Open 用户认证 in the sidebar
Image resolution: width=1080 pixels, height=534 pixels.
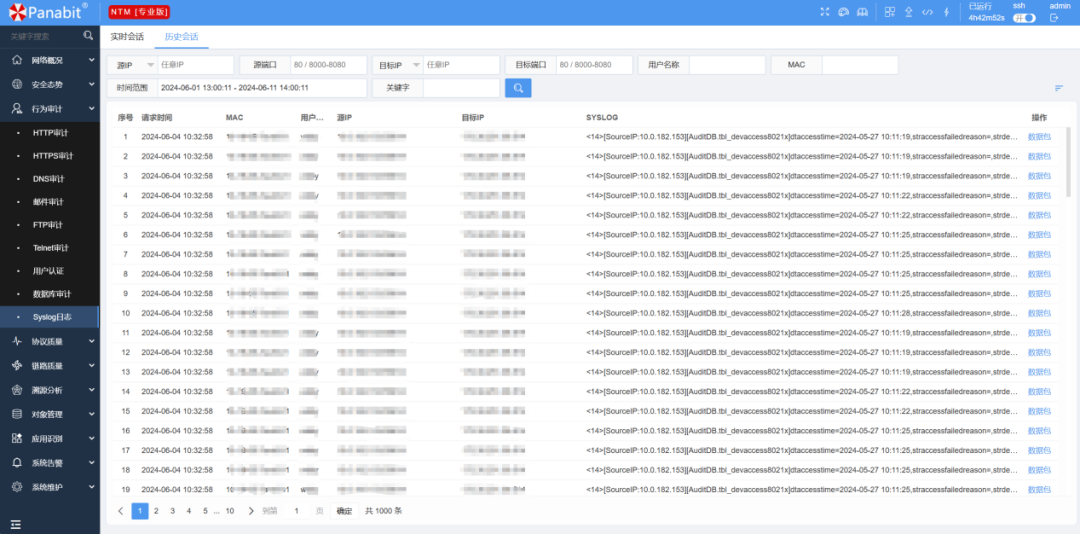click(50, 271)
